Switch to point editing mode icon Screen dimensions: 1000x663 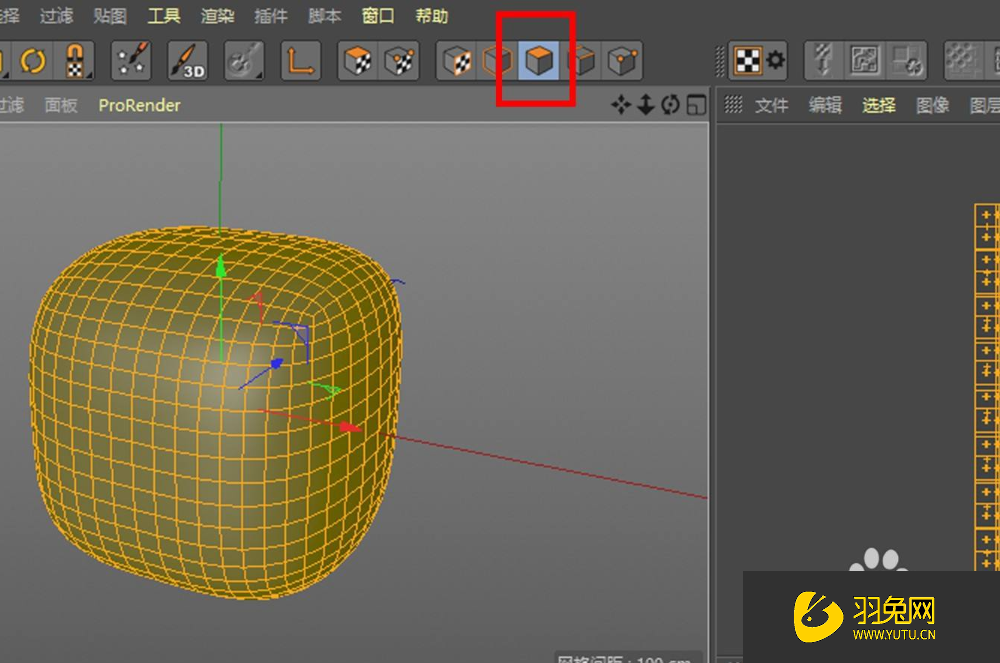pyautogui.click(x=618, y=60)
